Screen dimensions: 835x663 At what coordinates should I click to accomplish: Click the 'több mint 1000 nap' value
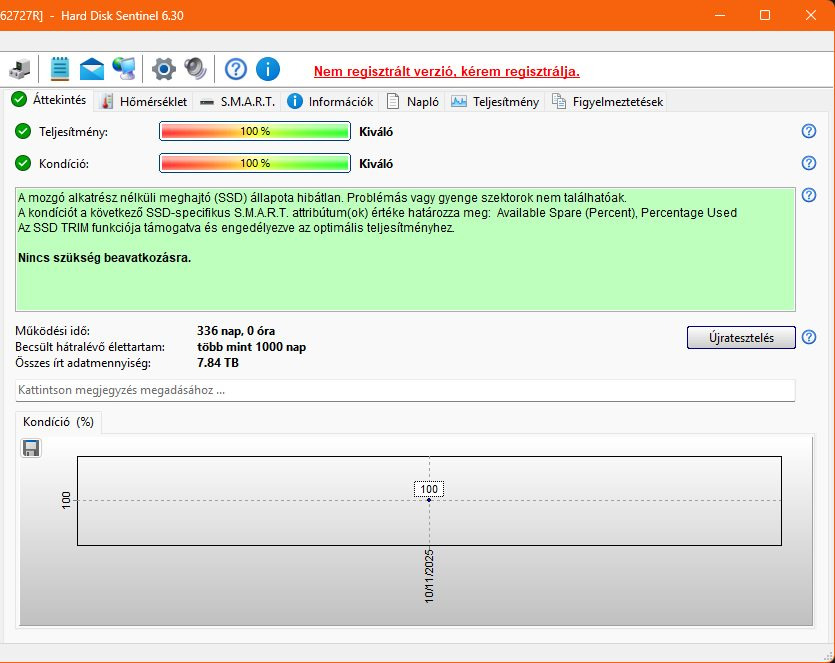(251, 347)
